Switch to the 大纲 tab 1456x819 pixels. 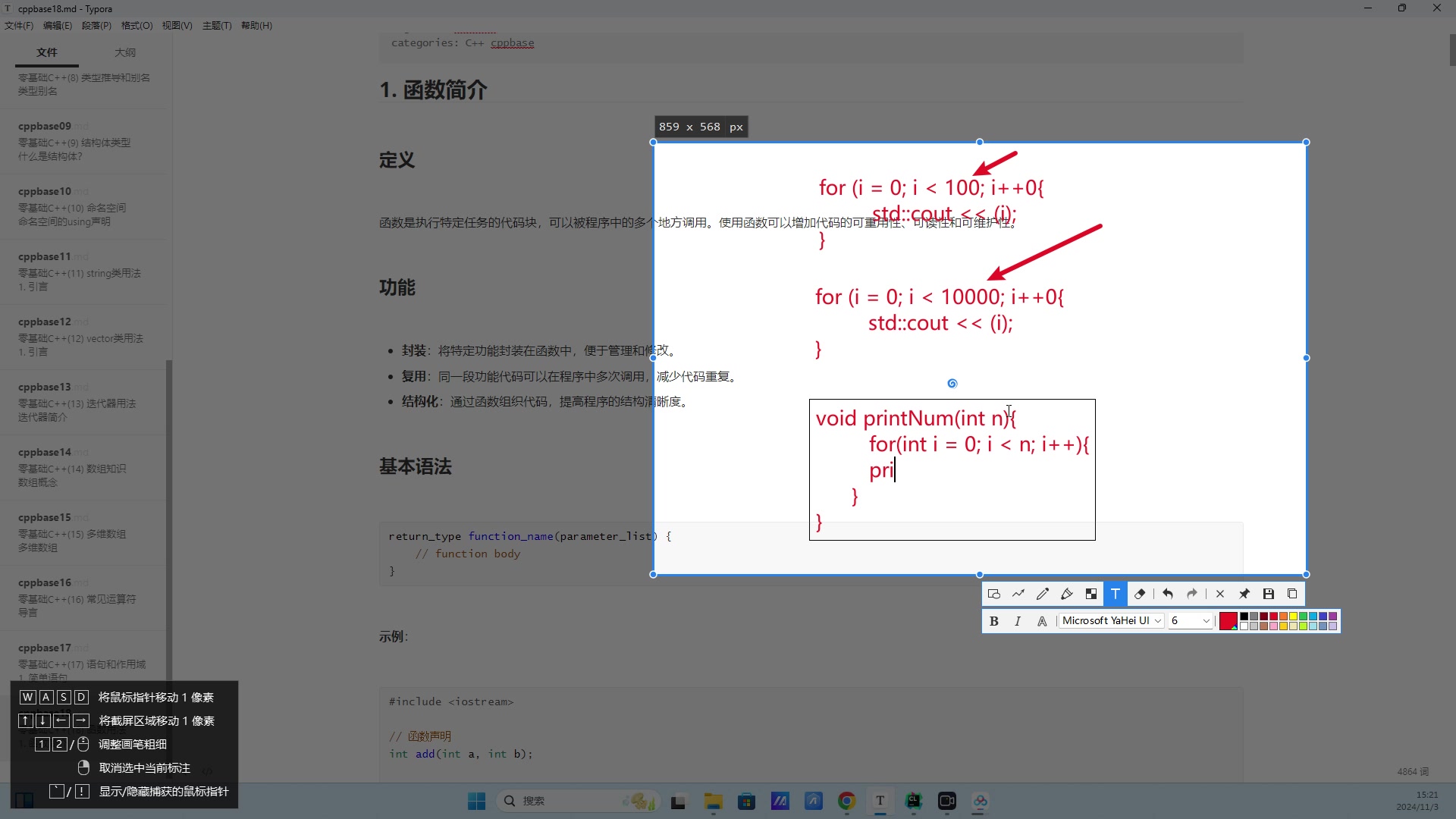pyautogui.click(x=125, y=52)
